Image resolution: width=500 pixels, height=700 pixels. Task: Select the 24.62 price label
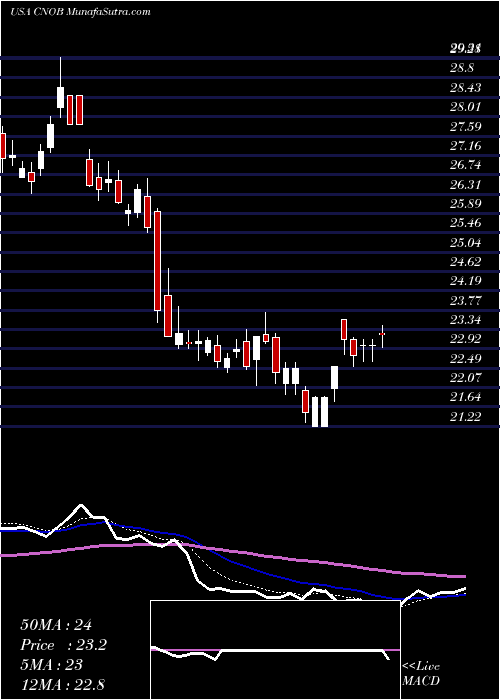(x=466, y=262)
